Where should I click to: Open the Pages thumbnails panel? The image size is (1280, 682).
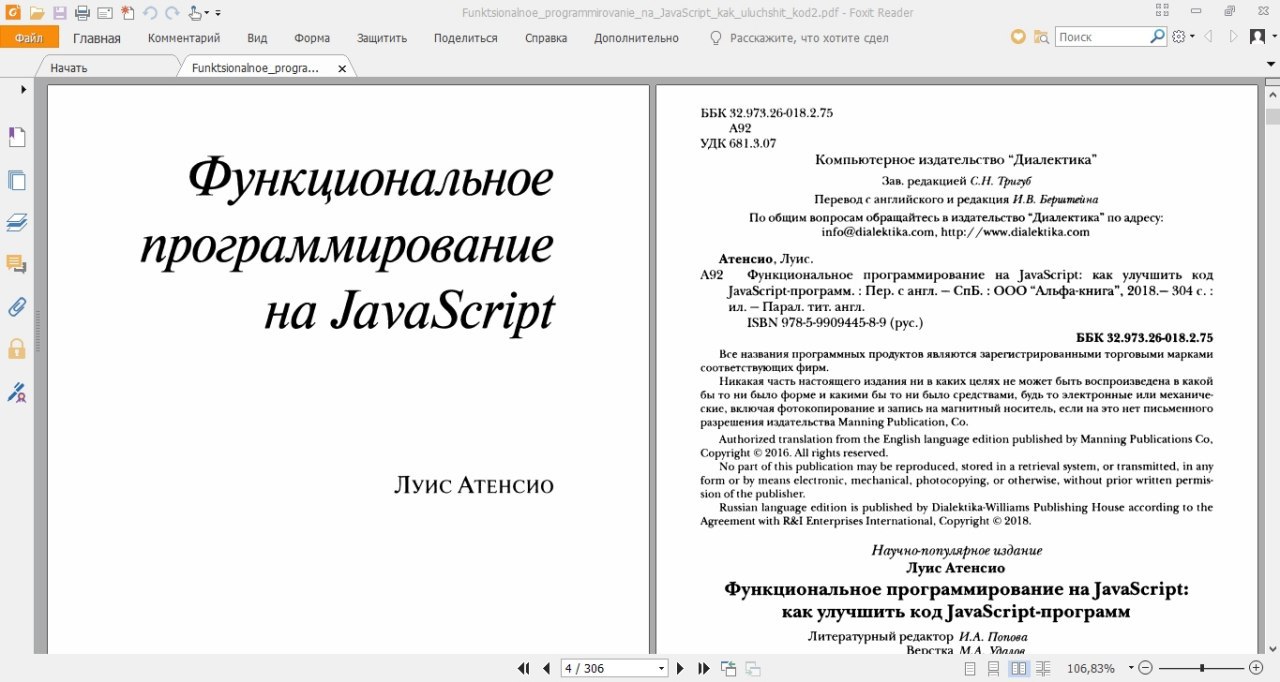click(x=17, y=181)
